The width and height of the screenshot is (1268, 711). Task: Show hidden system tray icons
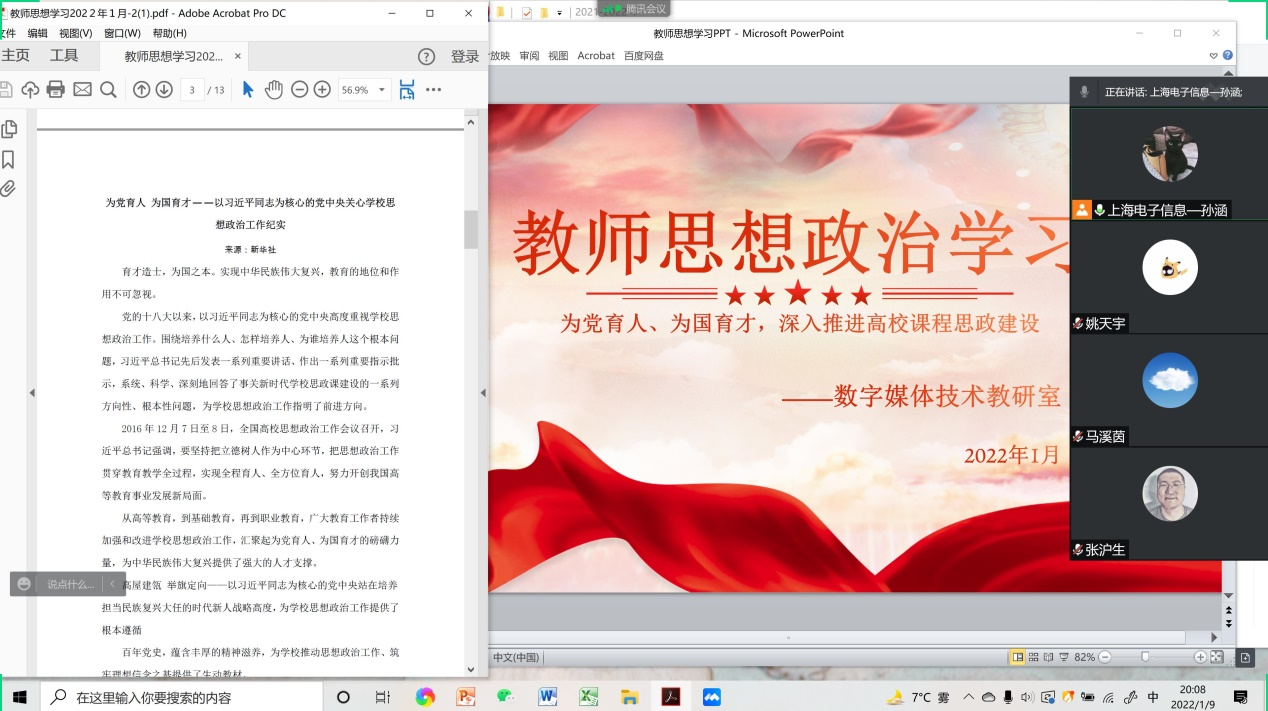[968, 697]
